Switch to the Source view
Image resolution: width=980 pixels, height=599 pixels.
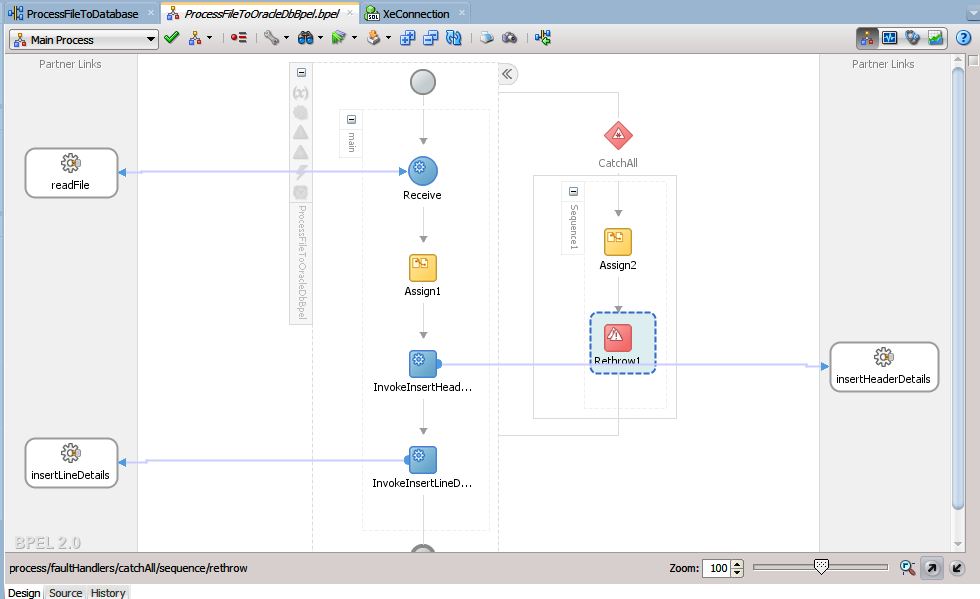[65, 592]
